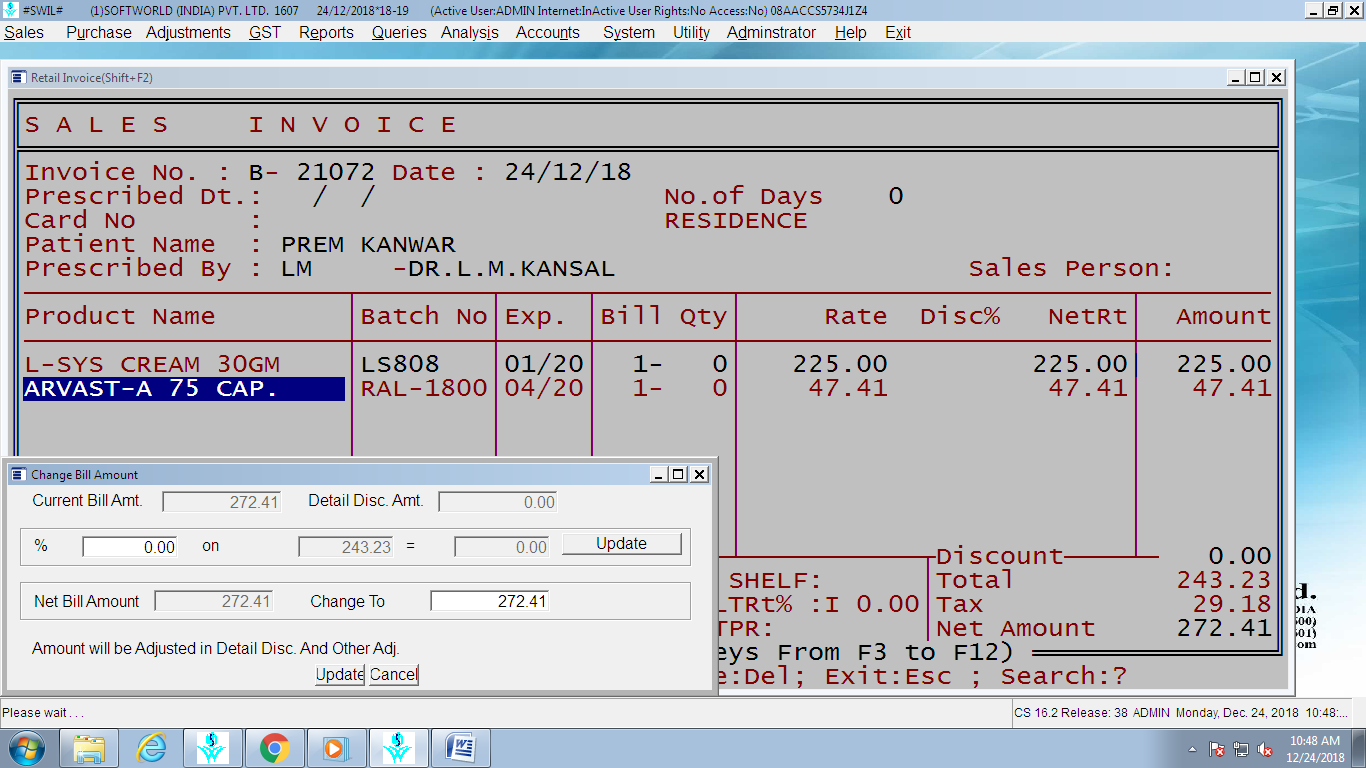Click doctor name -DR.L.M.KANSAL
The width and height of the screenshot is (1366, 768).
[x=504, y=268]
